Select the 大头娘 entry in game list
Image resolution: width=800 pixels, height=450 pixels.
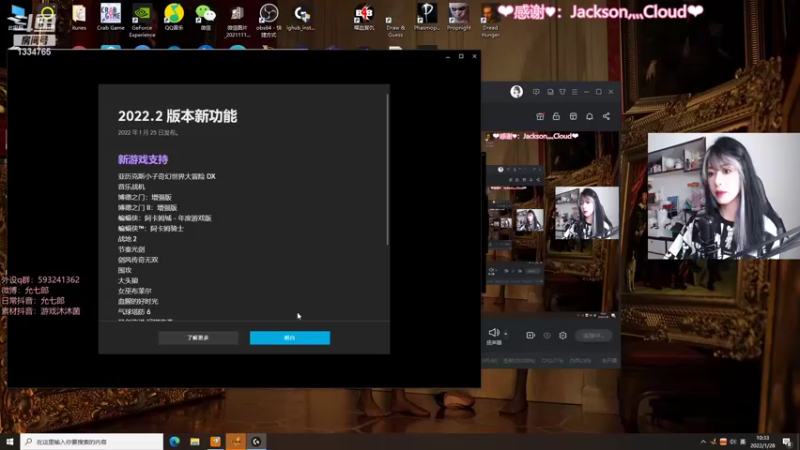click(x=128, y=280)
